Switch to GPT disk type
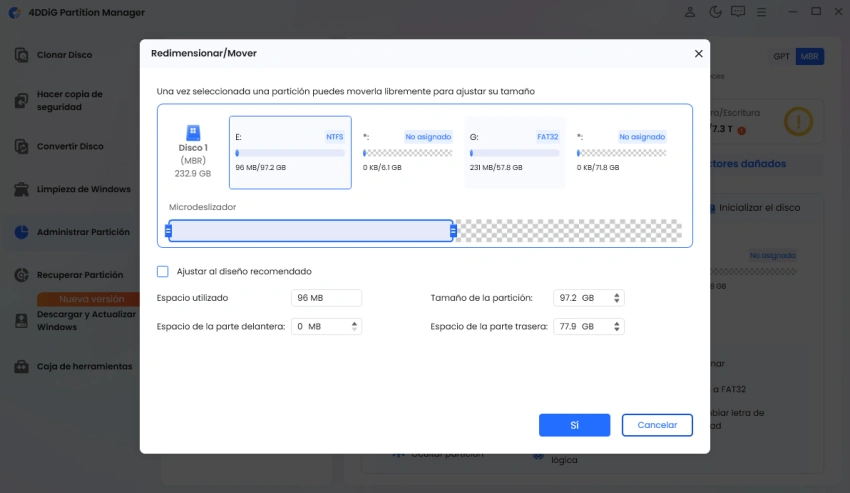 pos(781,56)
